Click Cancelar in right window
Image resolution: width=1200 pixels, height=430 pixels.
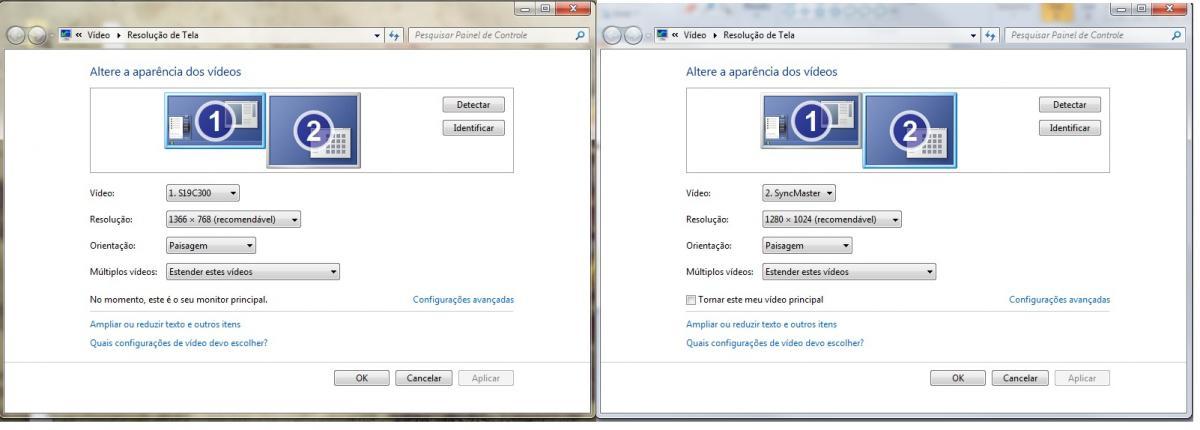tap(1020, 378)
